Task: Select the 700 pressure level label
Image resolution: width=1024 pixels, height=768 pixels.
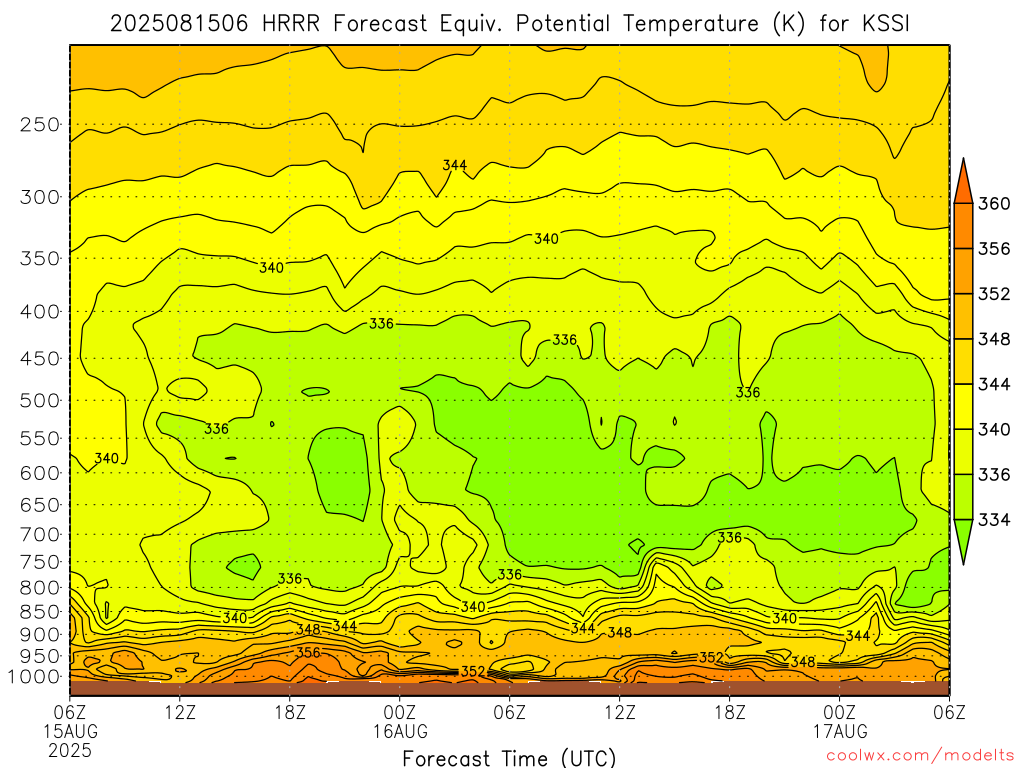Action: (40, 534)
